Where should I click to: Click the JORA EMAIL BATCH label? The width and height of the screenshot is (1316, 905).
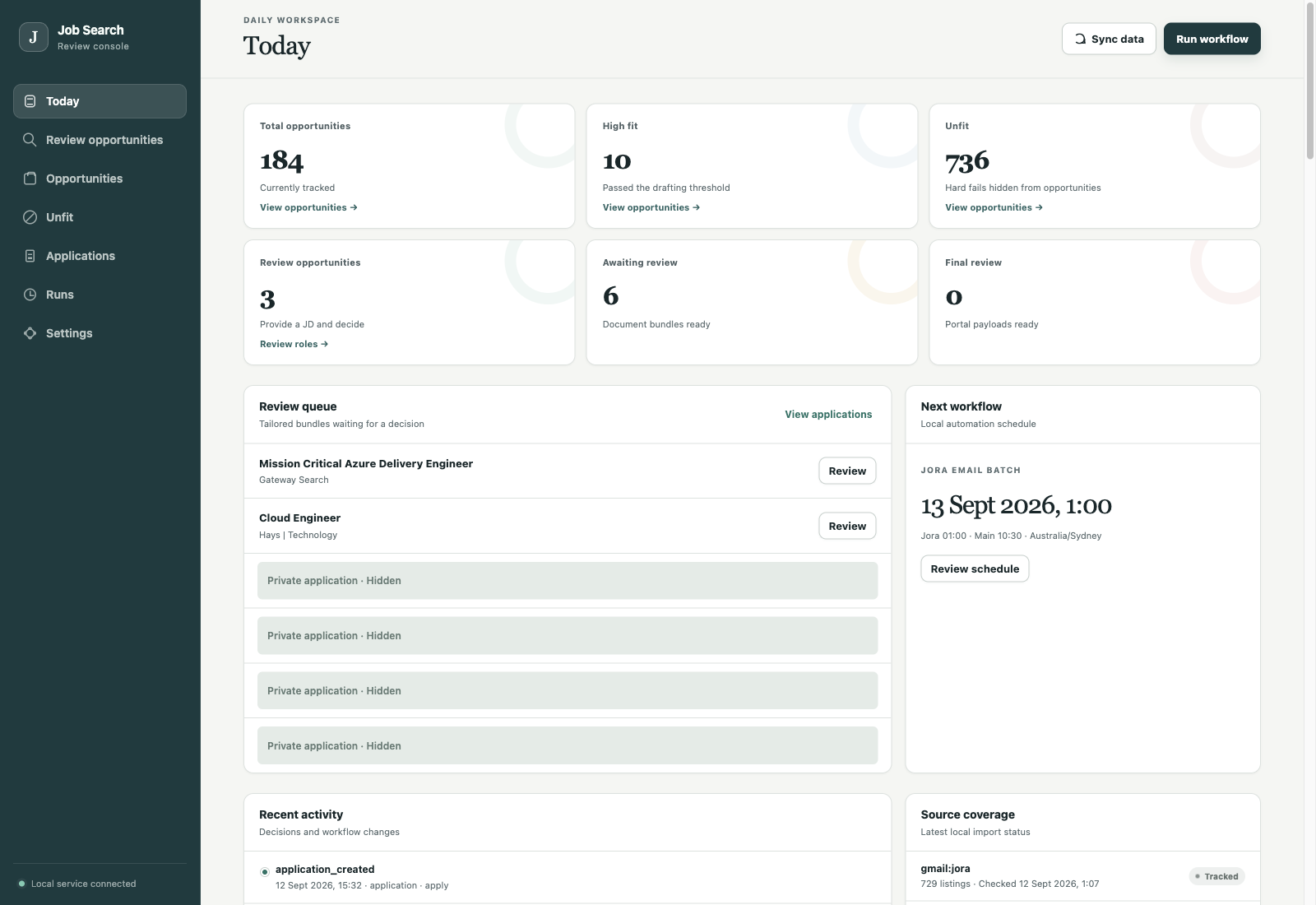pyautogui.click(x=971, y=471)
